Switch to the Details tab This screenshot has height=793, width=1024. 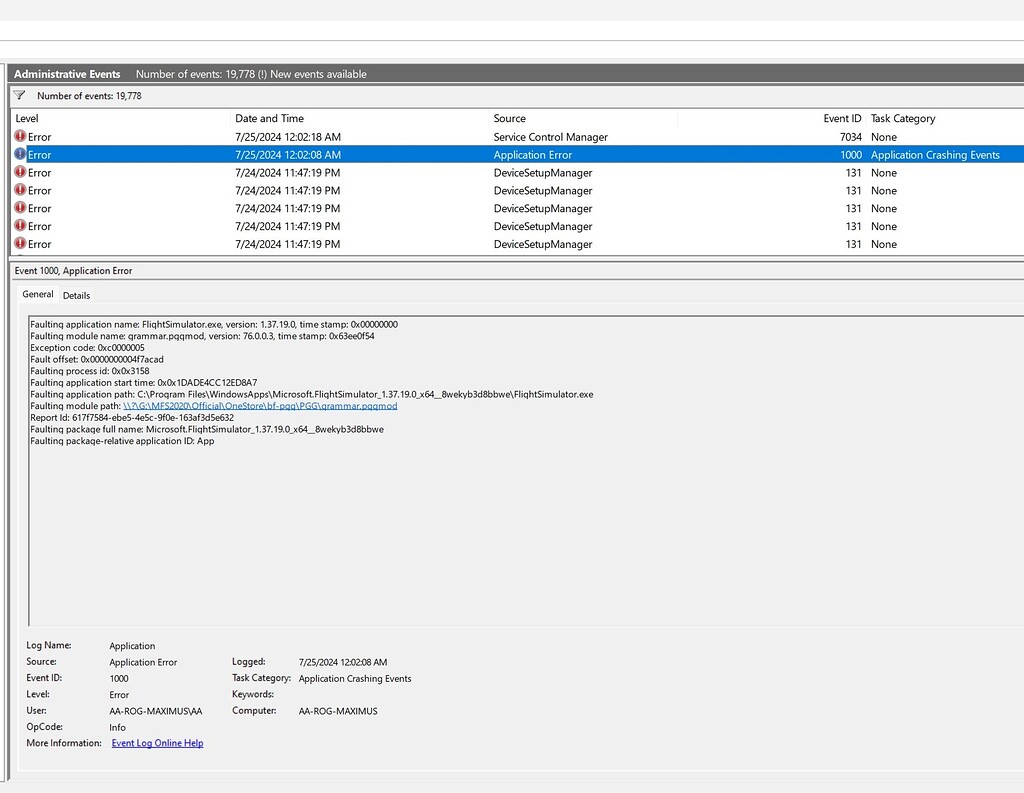pos(77,295)
